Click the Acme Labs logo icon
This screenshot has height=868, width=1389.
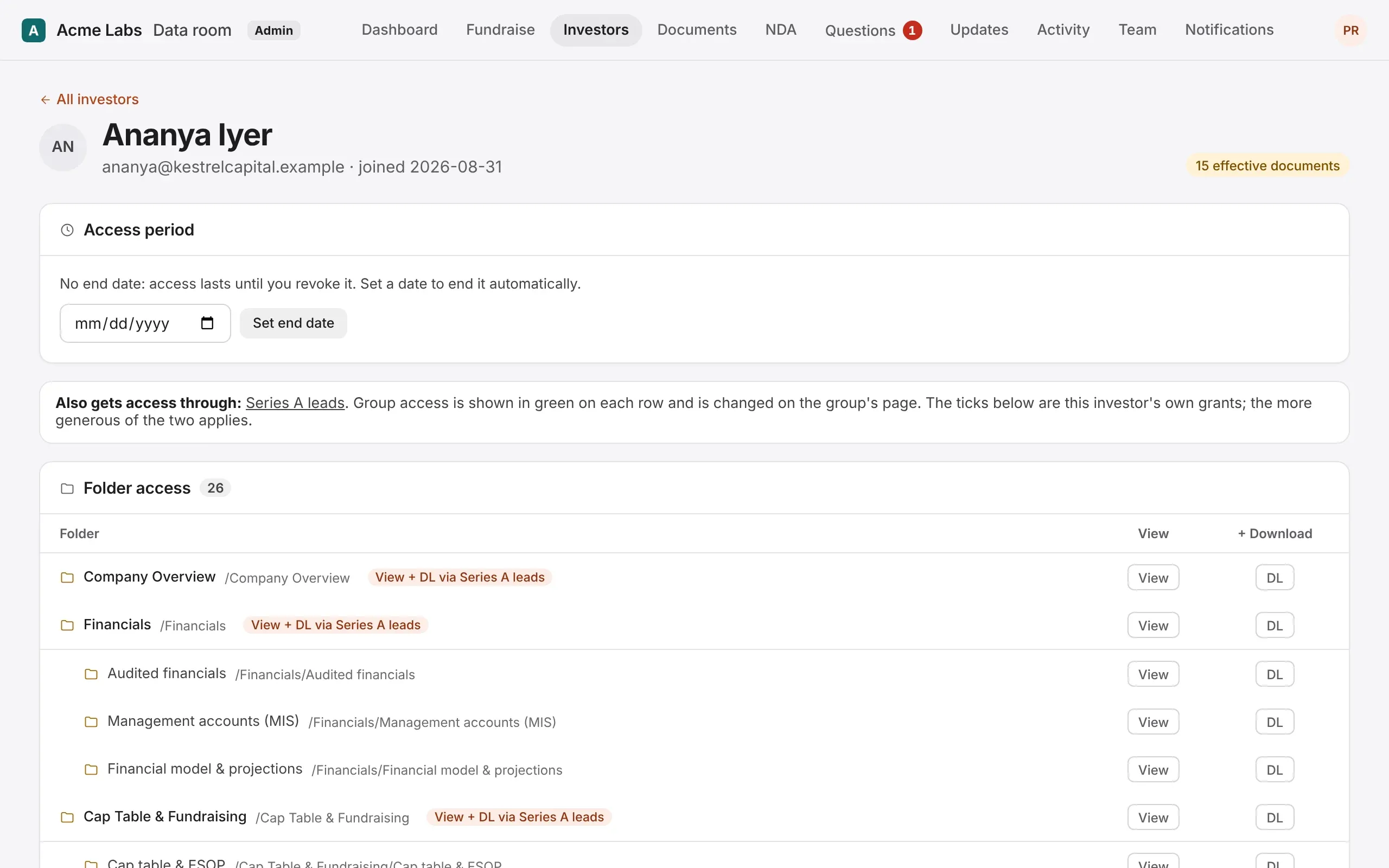tap(33, 30)
